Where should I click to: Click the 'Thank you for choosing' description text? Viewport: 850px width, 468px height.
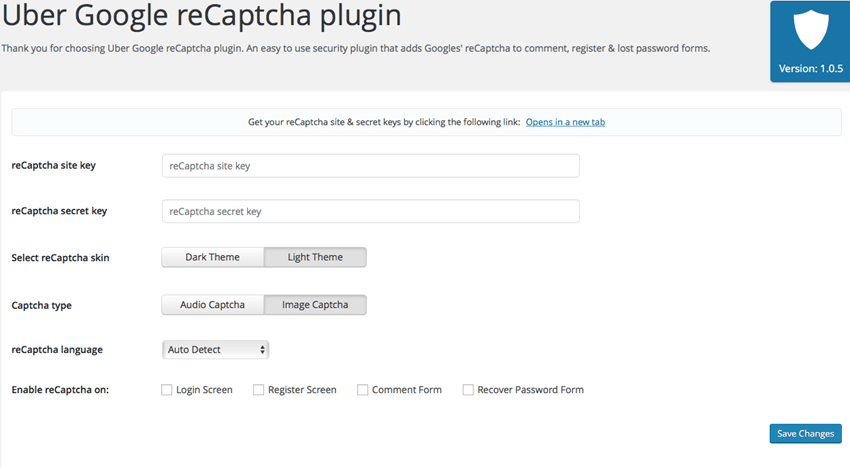[356, 48]
